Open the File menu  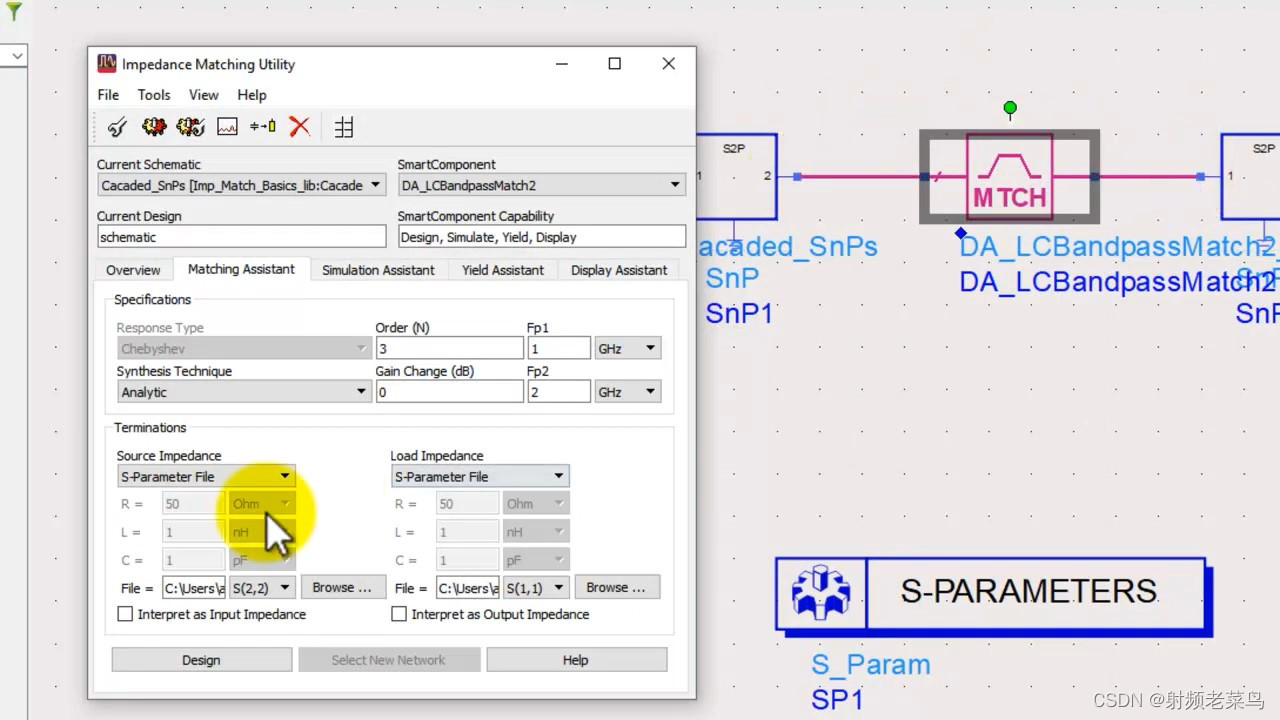click(108, 95)
